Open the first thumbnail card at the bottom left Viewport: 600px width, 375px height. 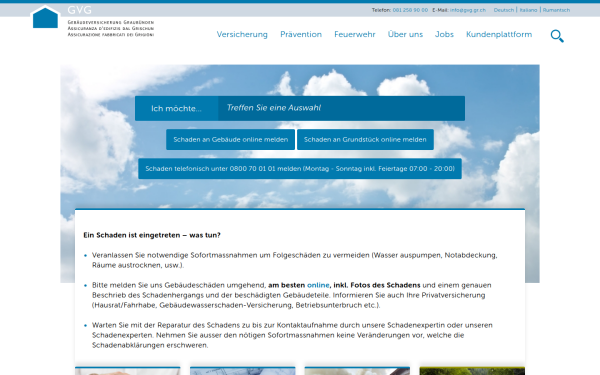pos(127,371)
